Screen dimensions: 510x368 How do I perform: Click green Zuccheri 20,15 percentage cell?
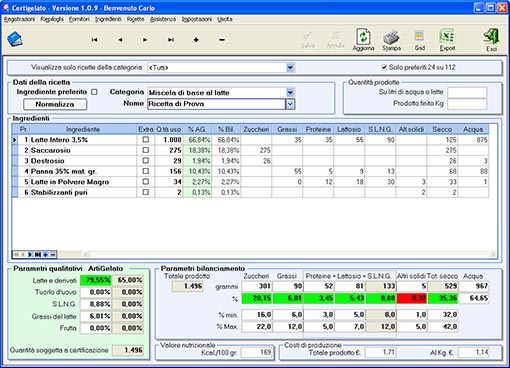click(x=257, y=298)
